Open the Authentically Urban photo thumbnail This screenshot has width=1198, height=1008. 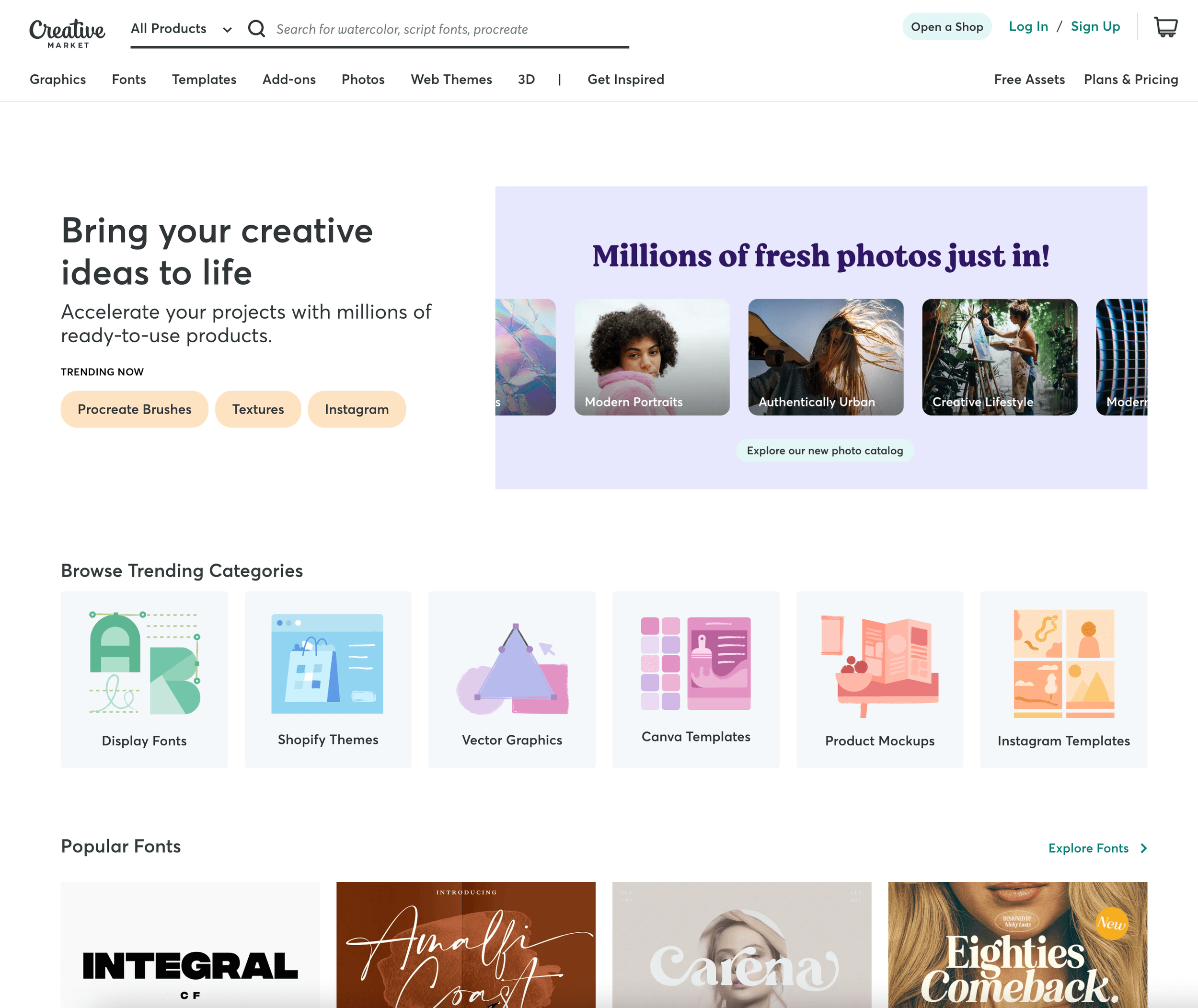point(826,357)
